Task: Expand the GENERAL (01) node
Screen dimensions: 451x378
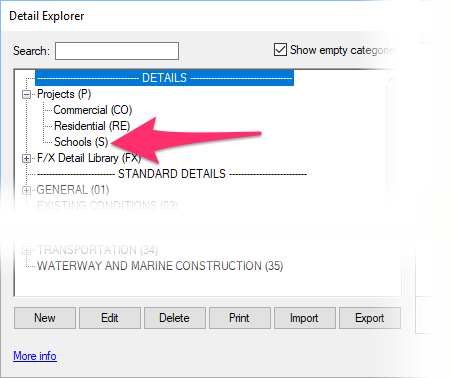Action: 26,190
